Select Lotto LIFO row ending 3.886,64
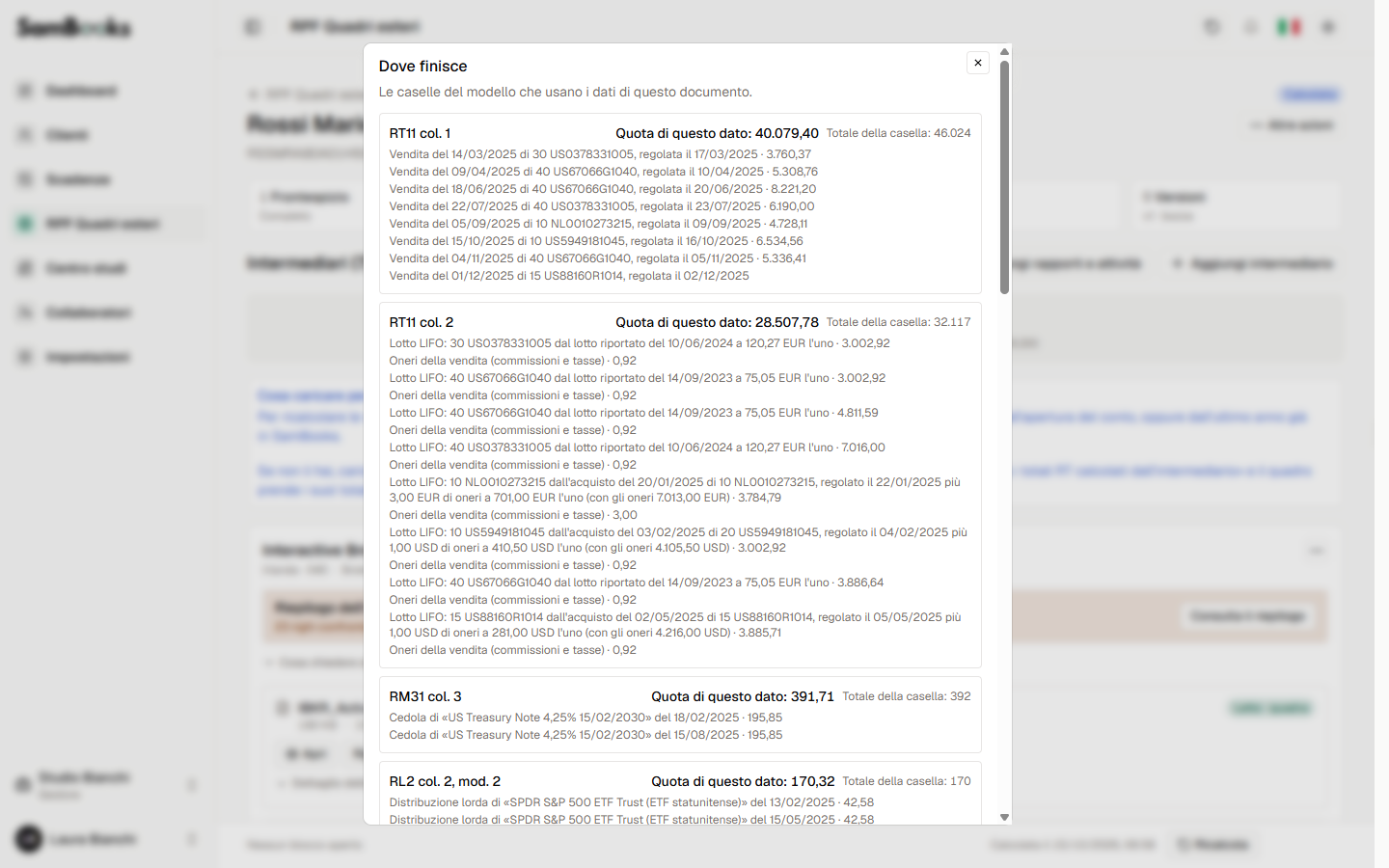 (x=637, y=583)
